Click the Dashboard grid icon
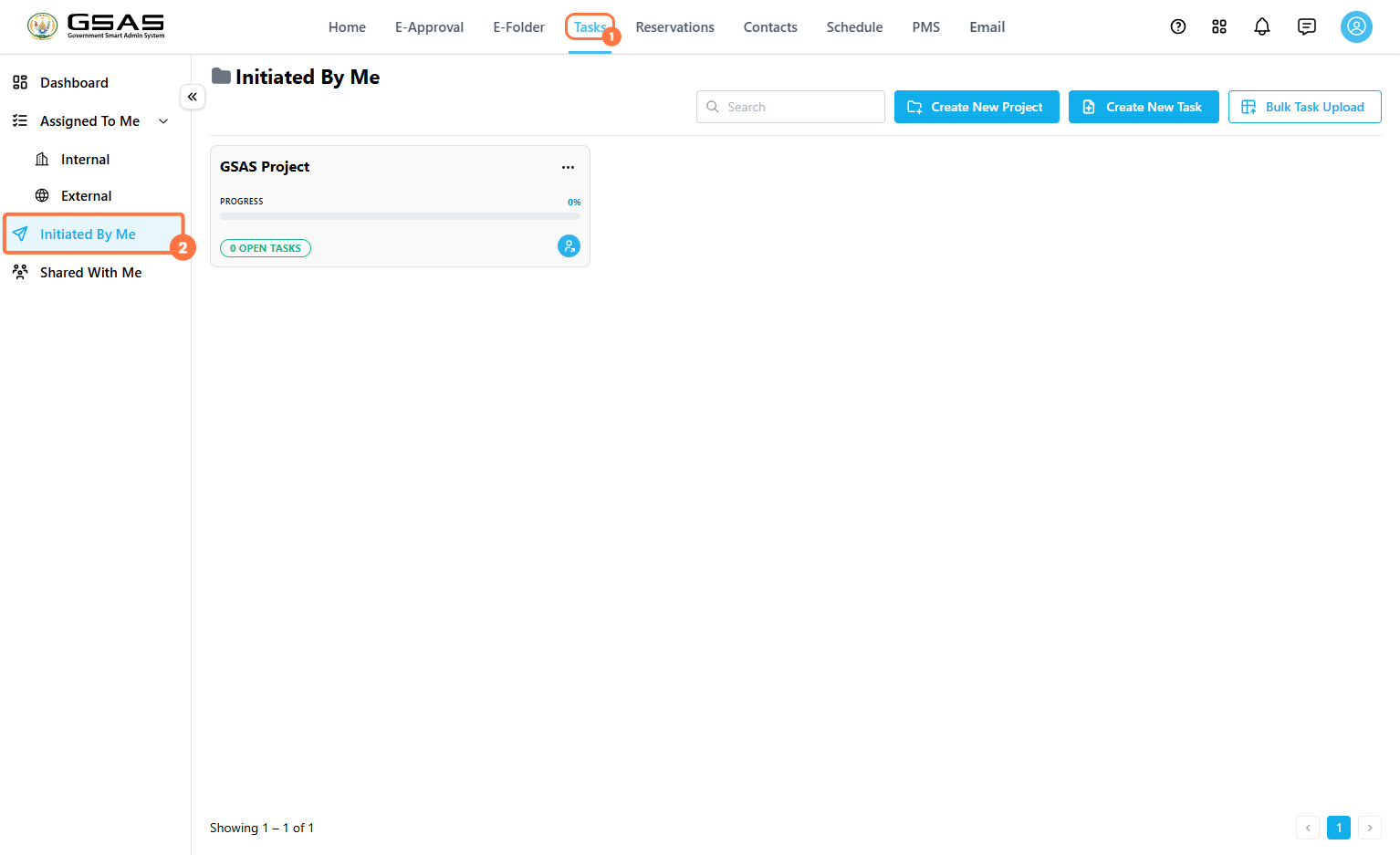The width and height of the screenshot is (1400, 855). click(20, 82)
